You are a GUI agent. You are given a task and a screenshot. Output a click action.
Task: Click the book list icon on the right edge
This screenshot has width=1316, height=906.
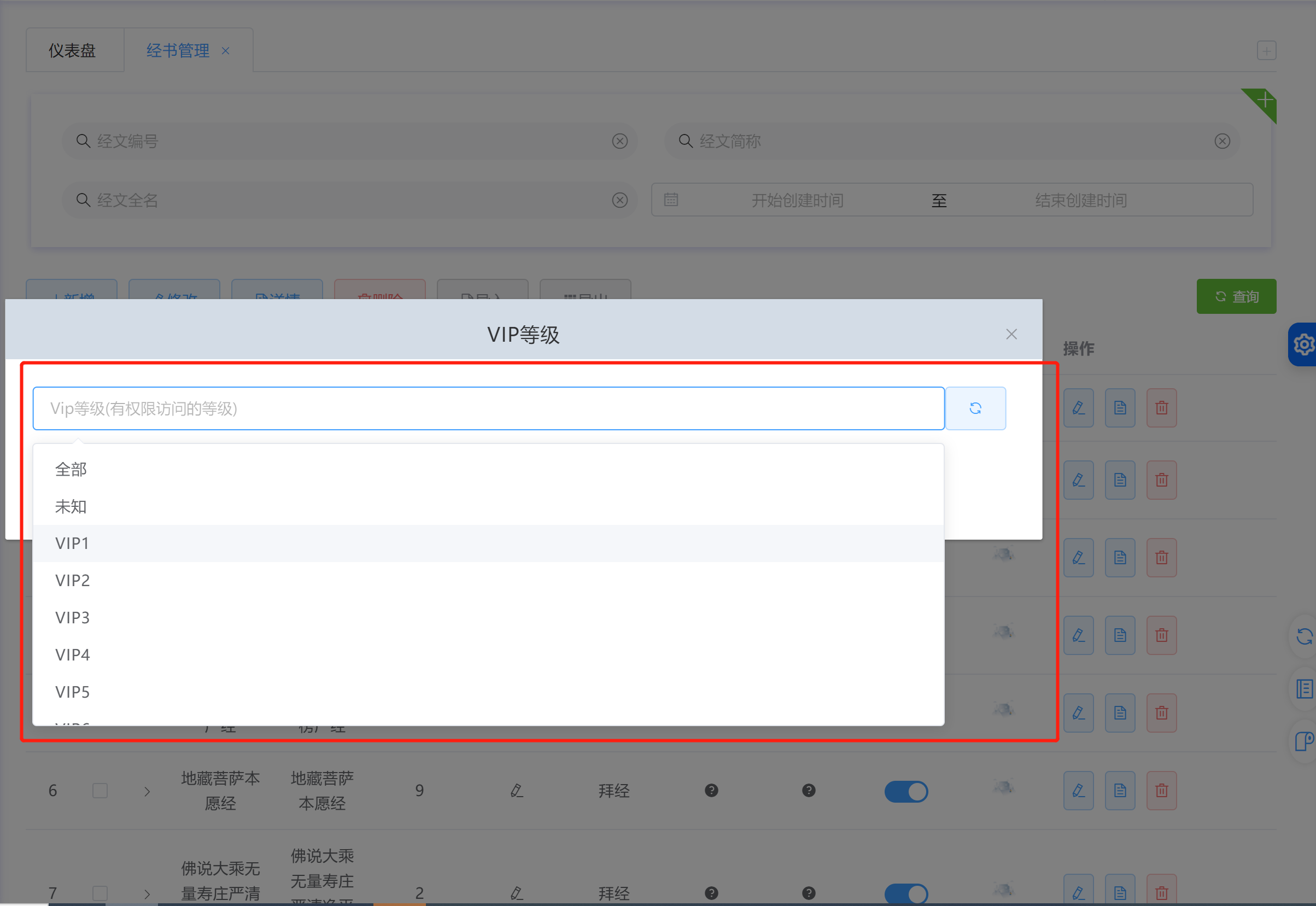pyautogui.click(x=1305, y=688)
